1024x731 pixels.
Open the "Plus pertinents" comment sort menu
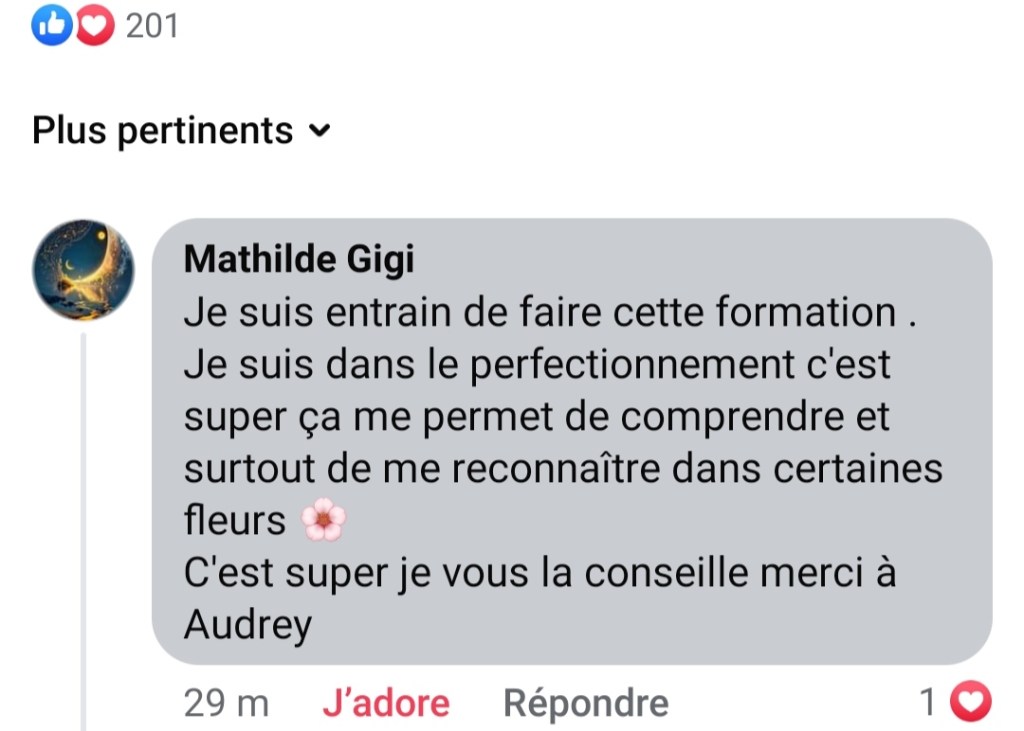[x=163, y=131]
